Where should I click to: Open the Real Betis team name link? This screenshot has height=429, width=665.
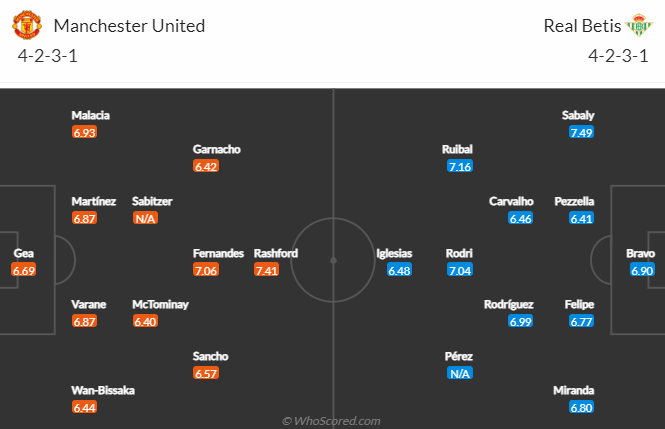[580, 25]
